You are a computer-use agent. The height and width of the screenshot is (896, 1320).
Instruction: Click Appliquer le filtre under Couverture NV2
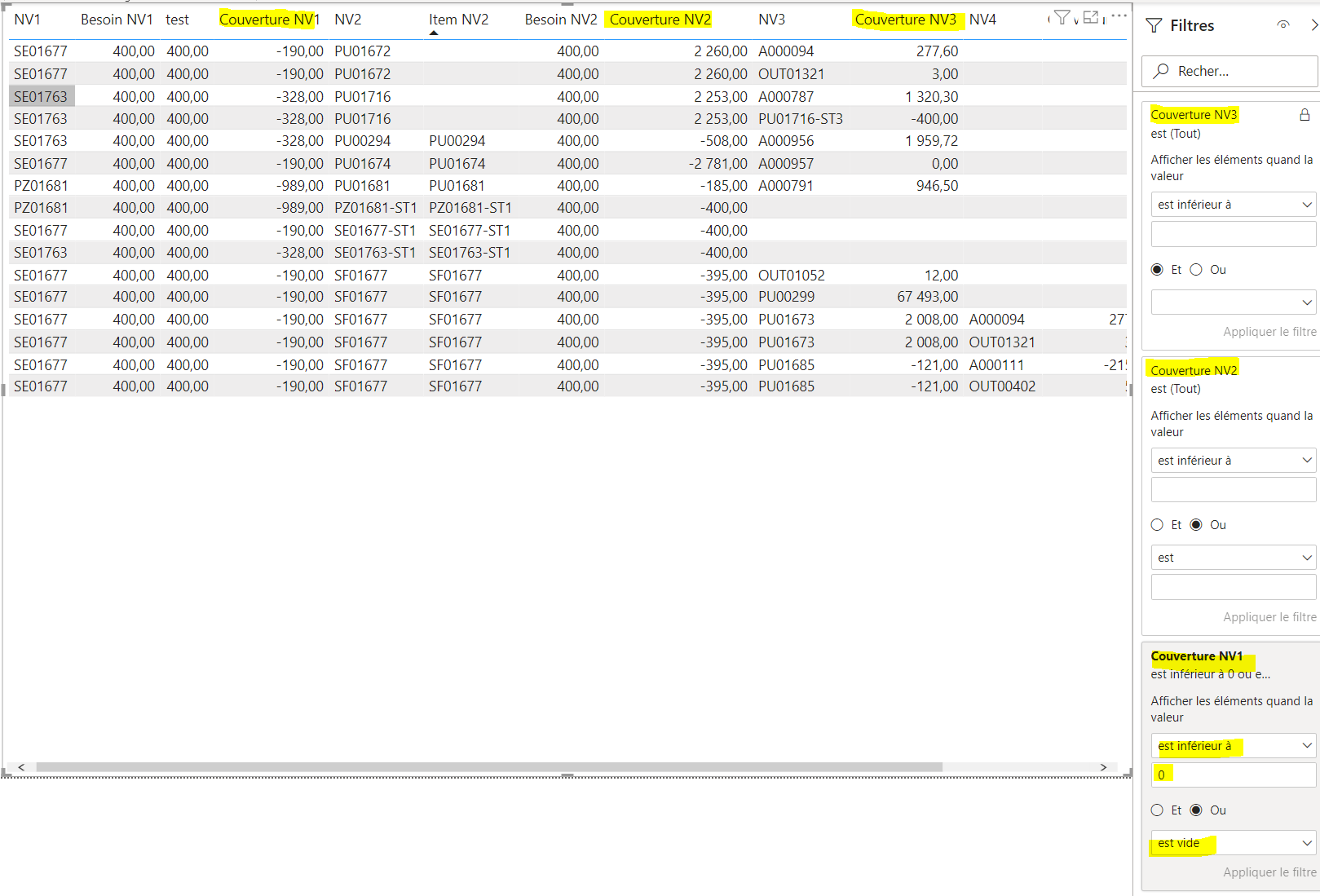pos(1269,617)
